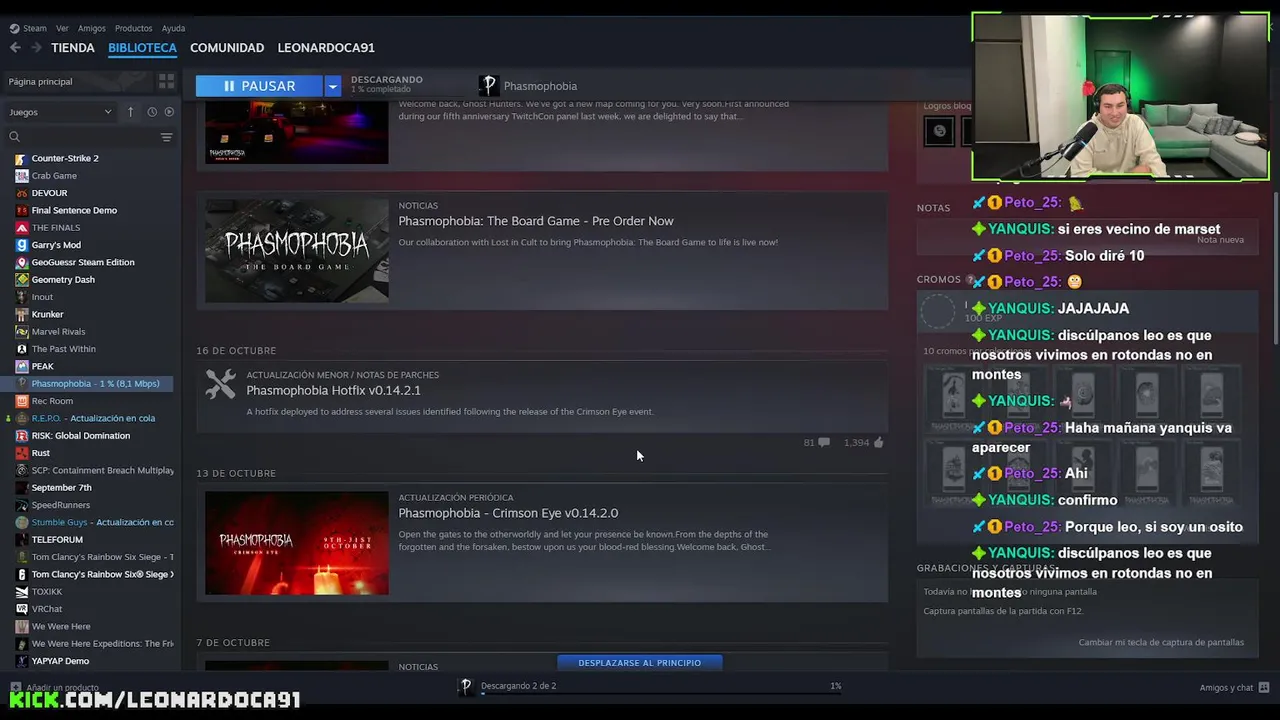Click the GeoGuessr Steam Edition icon
1280x720 pixels.
tap(22, 262)
